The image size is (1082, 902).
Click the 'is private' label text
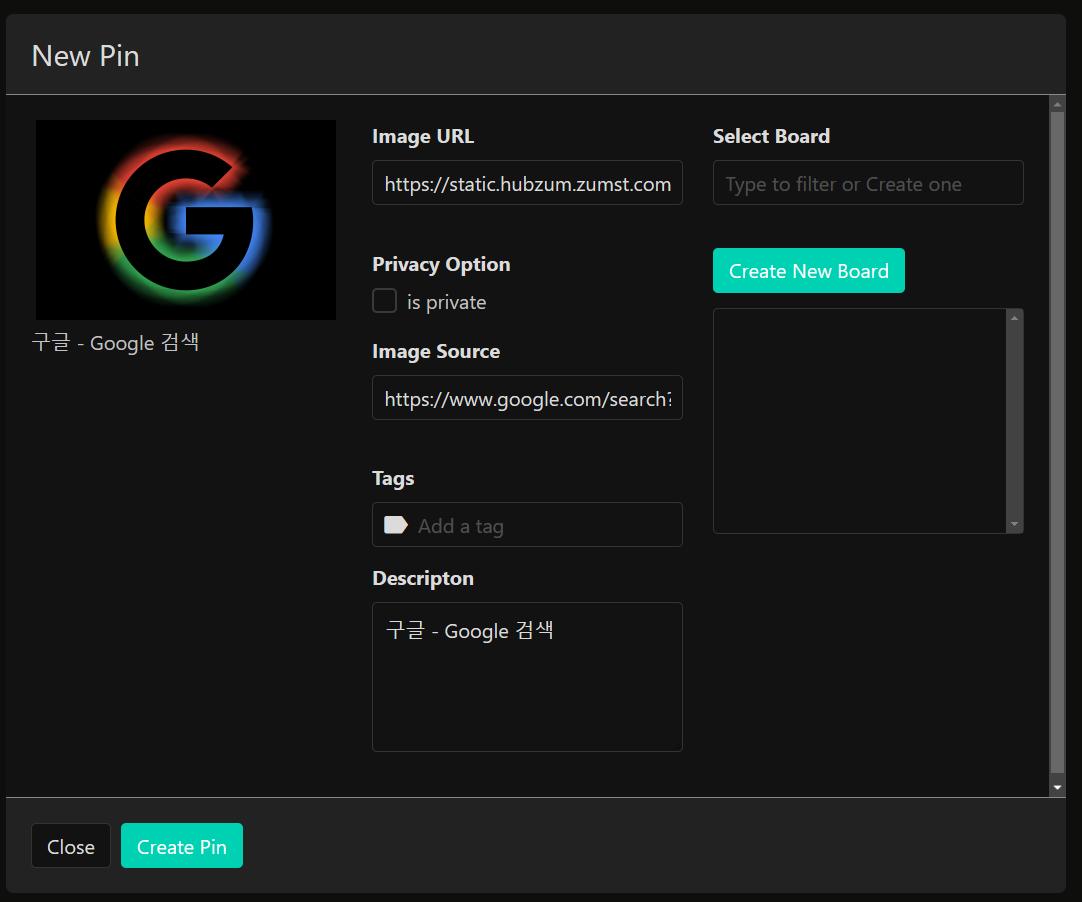446,302
